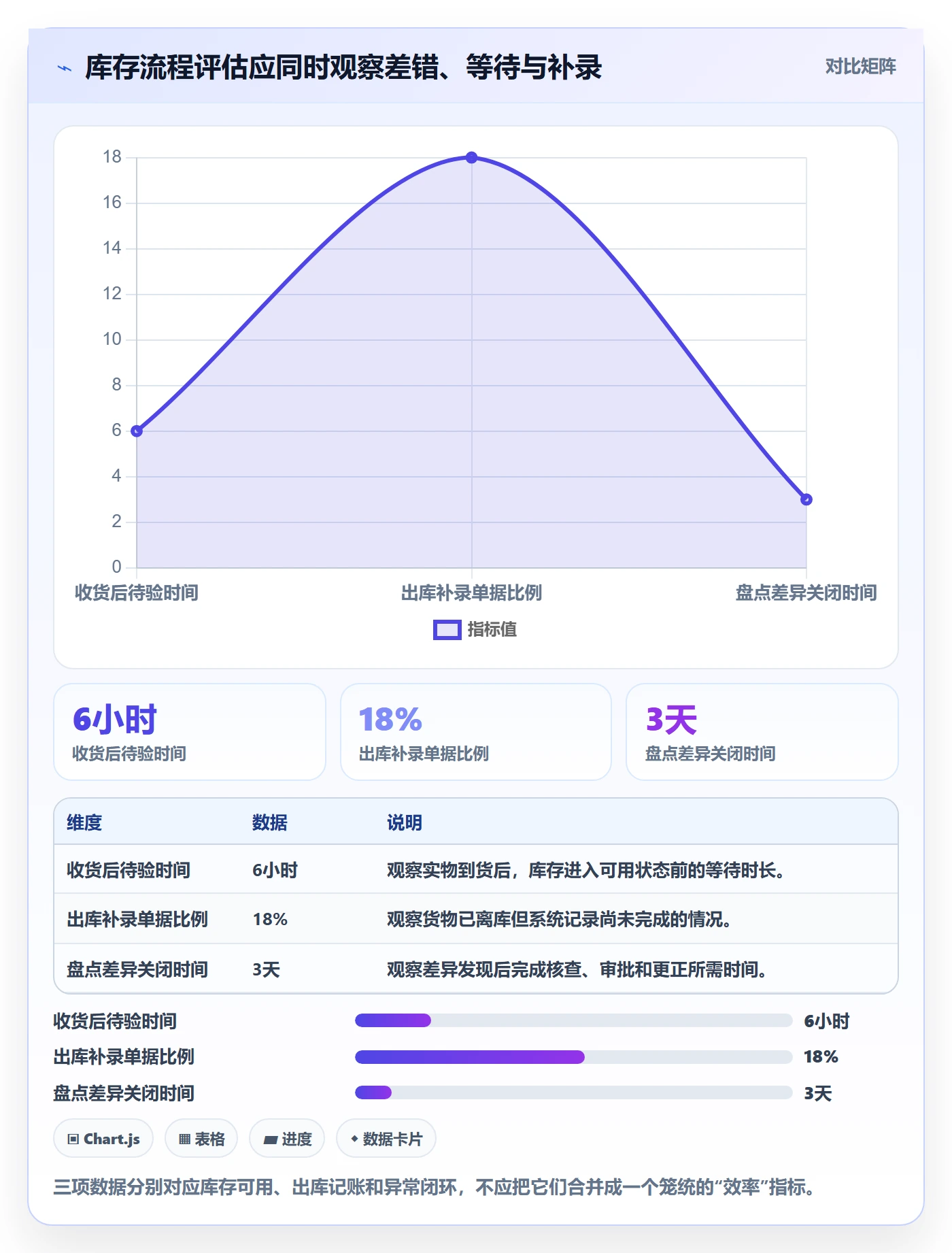Image resolution: width=952 pixels, height=1253 pixels.
Task: Click the 盘点差异关闭时间 progress bar
Action: click(x=574, y=1092)
